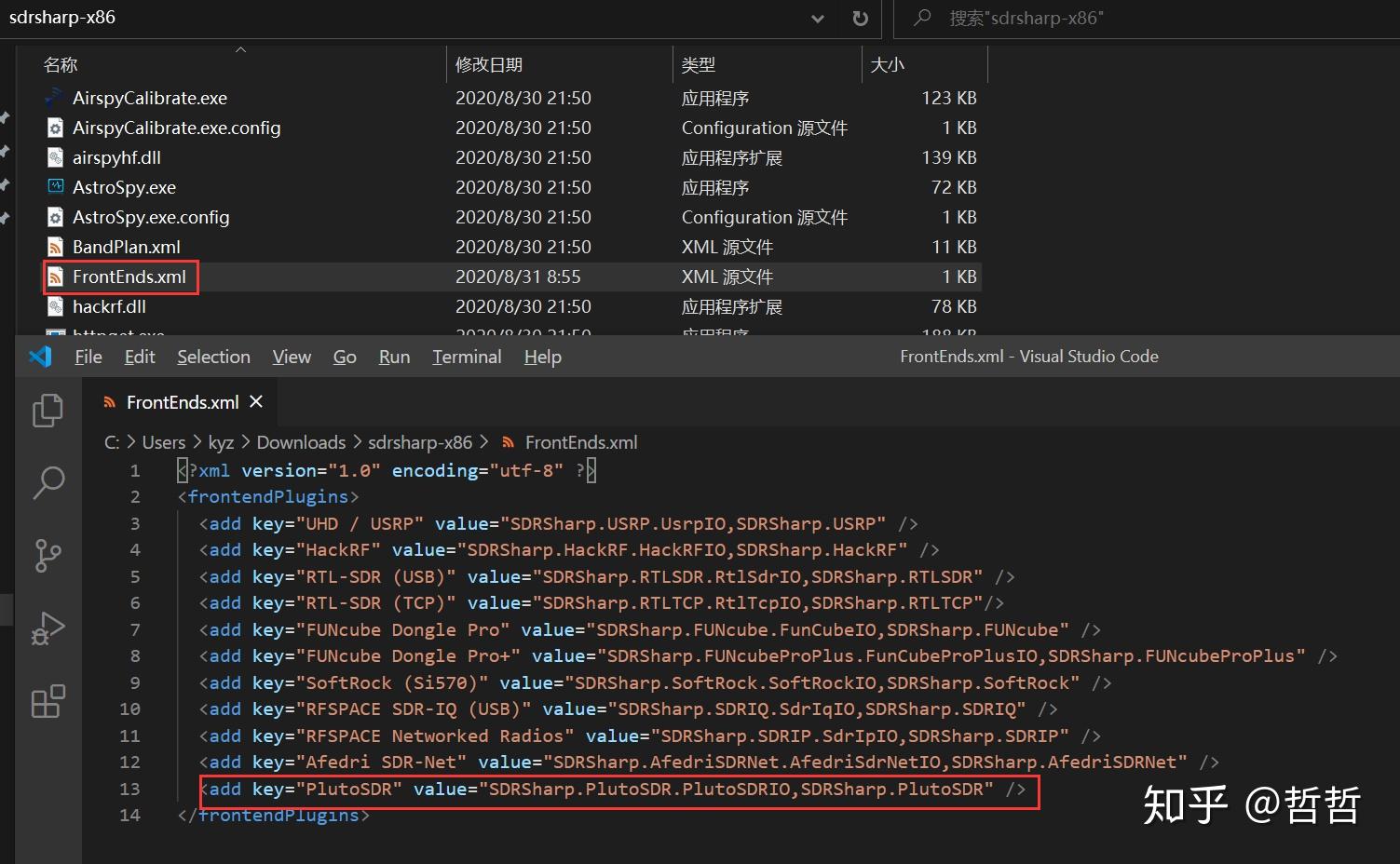Open the Source Control view

pos(48,555)
